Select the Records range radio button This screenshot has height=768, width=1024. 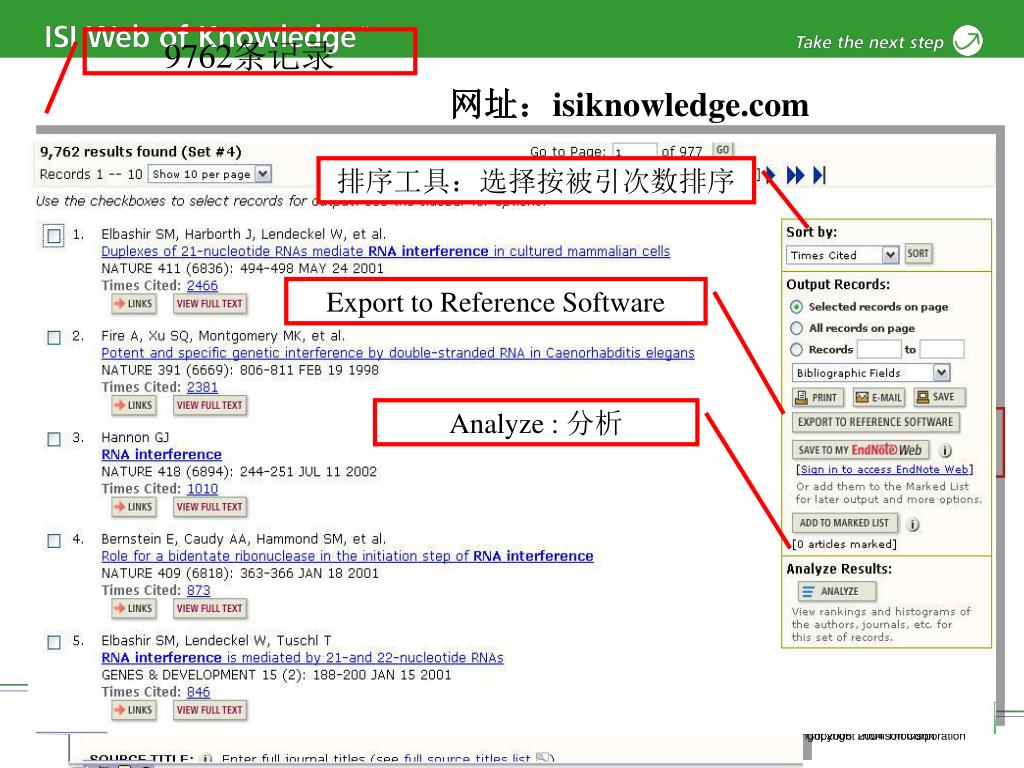(x=796, y=349)
